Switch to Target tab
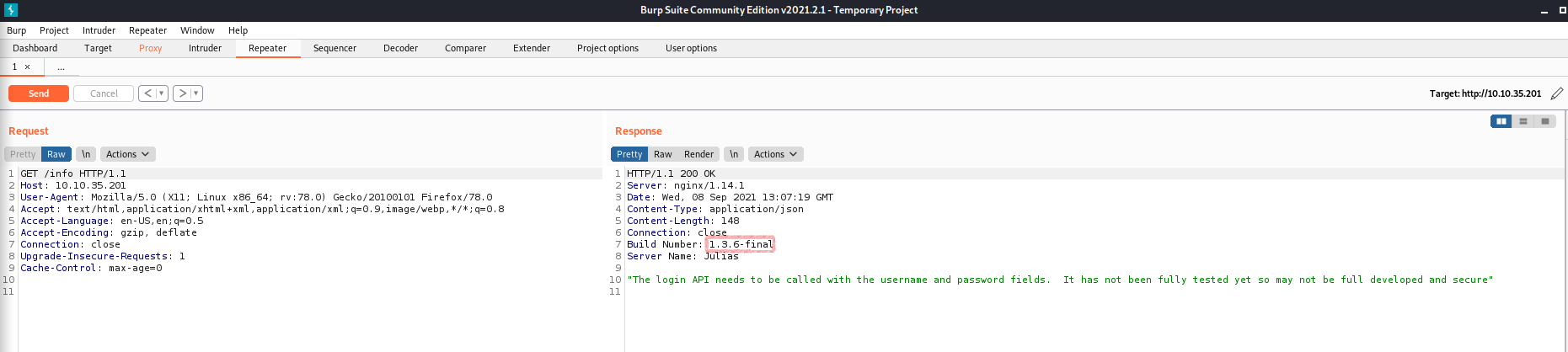The height and width of the screenshot is (352, 1568). [98, 48]
